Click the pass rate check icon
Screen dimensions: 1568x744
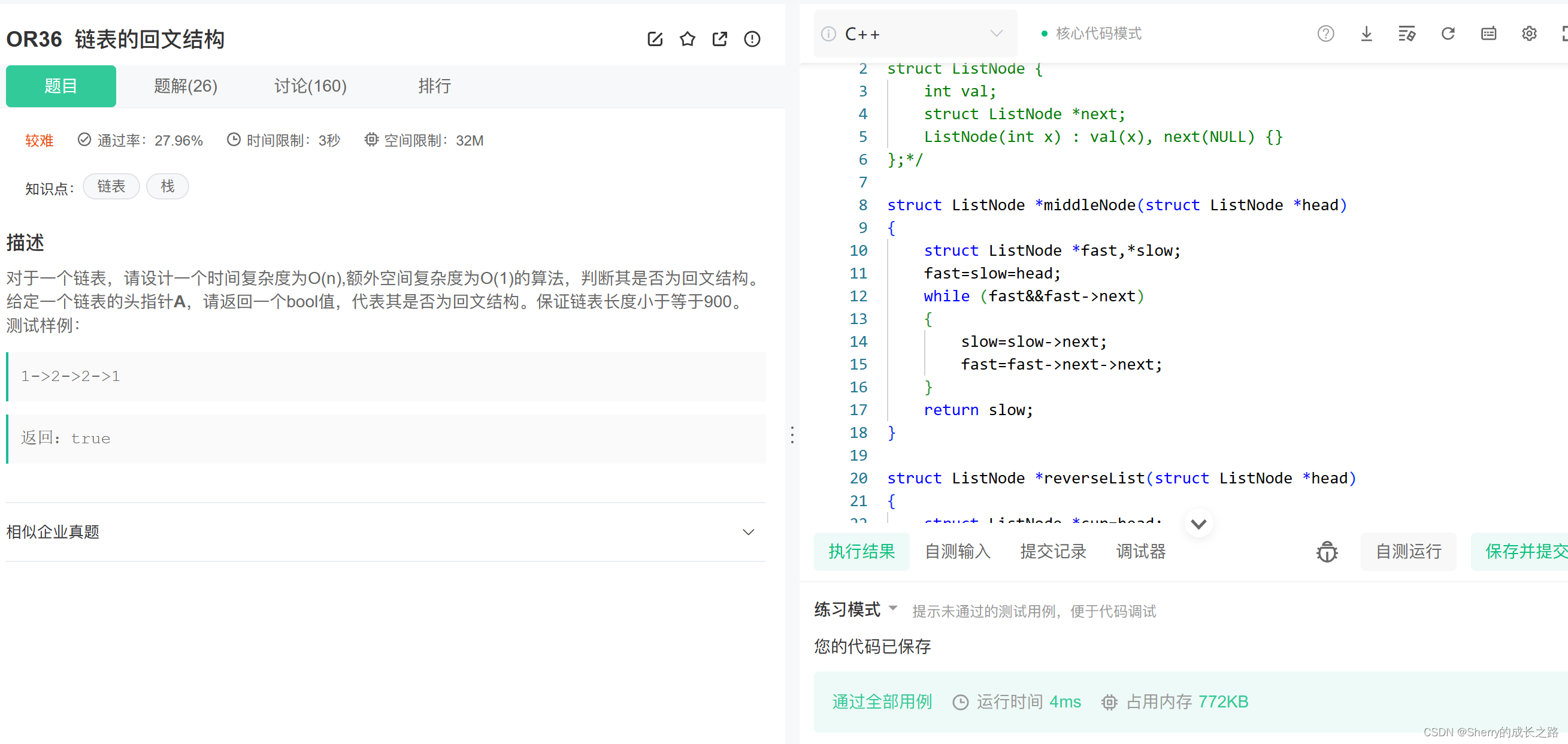84,140
